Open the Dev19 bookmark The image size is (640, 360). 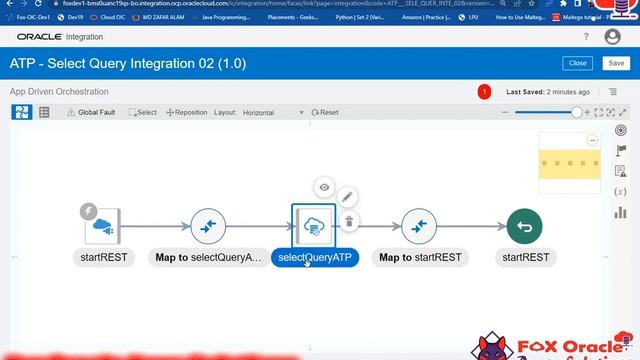pos(70,18)
